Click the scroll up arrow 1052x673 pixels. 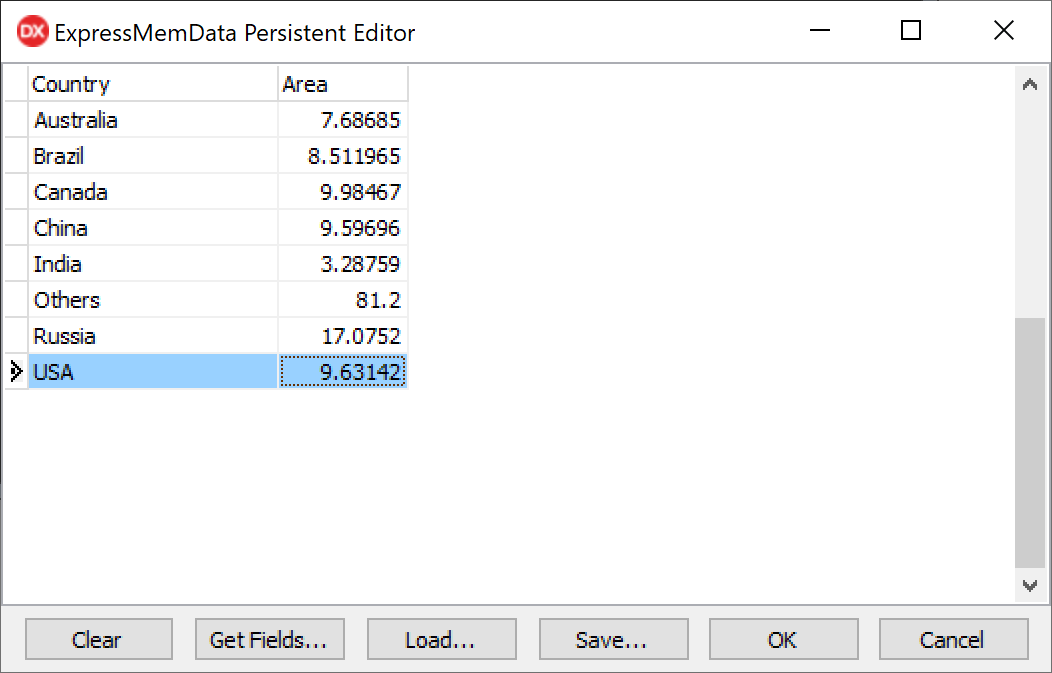(1029, 85)
